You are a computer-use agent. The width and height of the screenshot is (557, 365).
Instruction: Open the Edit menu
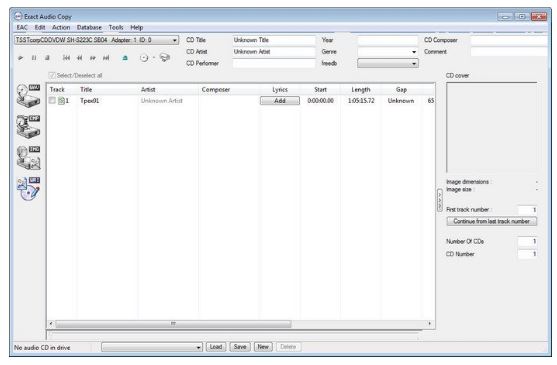coord(40,27)
